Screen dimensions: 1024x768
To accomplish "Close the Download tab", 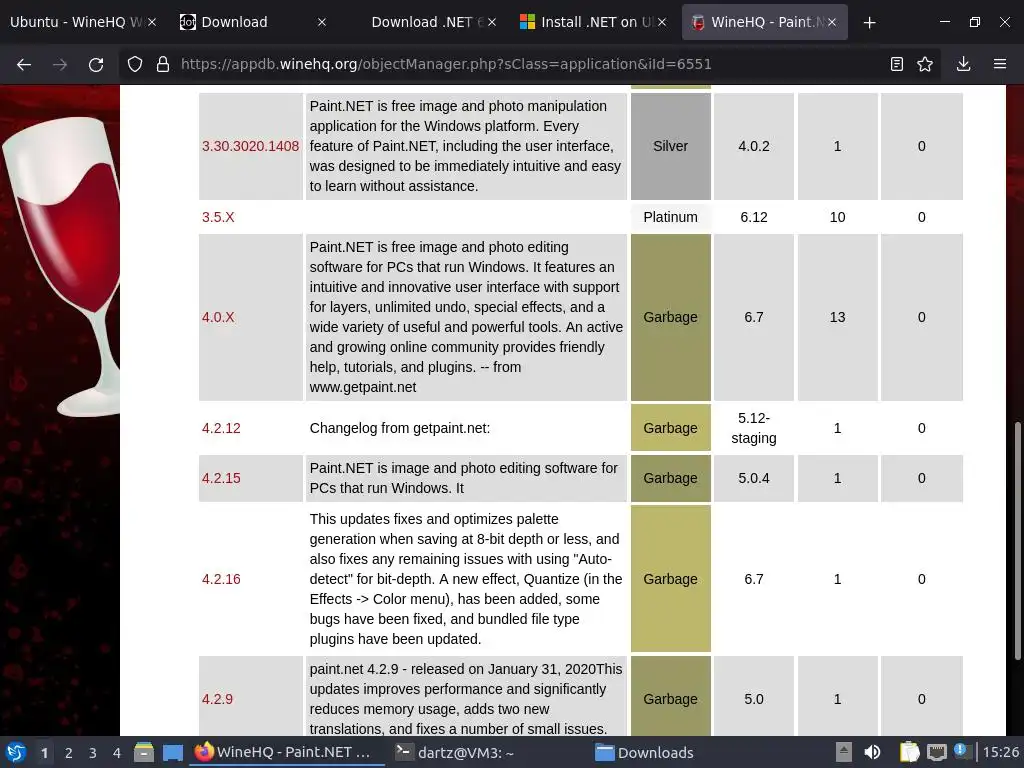I will pyautogui.click(x=322, y=22).
